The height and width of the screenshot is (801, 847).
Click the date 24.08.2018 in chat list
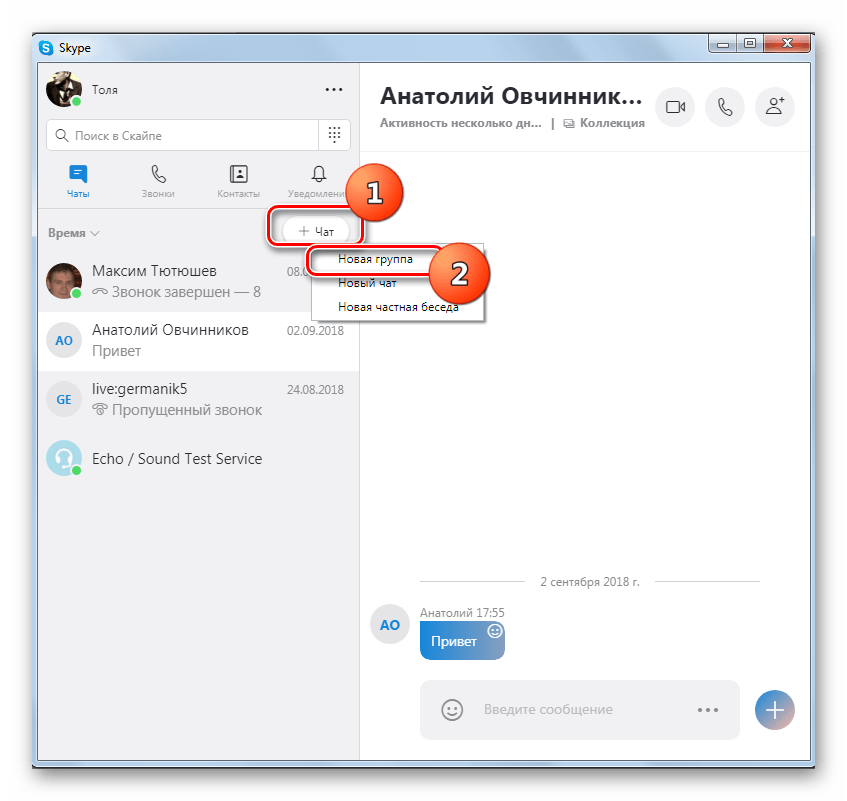(315, 390)
